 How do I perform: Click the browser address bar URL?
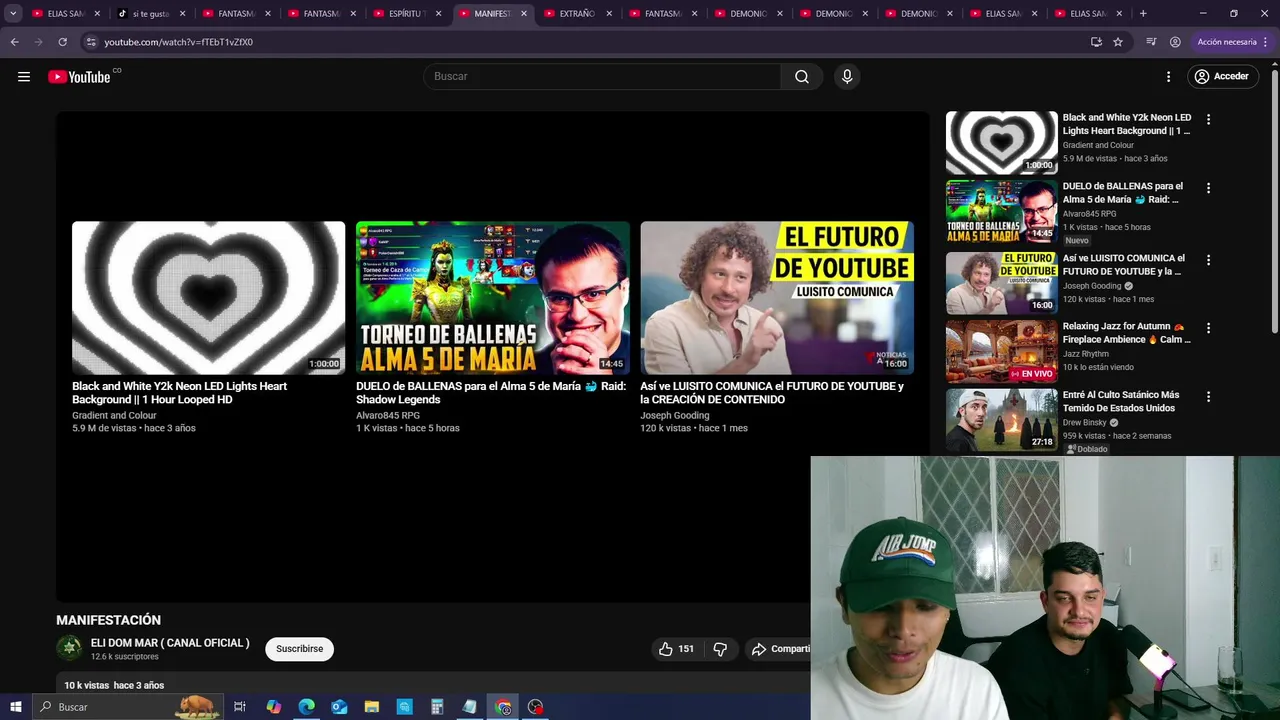coord(179,42)
